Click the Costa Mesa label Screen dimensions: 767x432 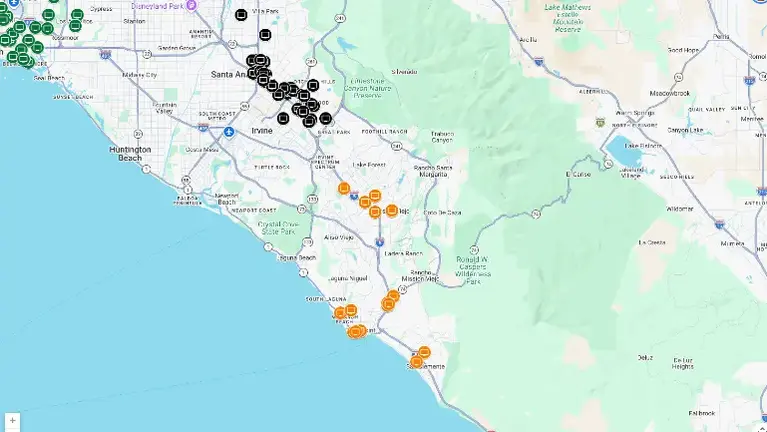click(202, 150)
